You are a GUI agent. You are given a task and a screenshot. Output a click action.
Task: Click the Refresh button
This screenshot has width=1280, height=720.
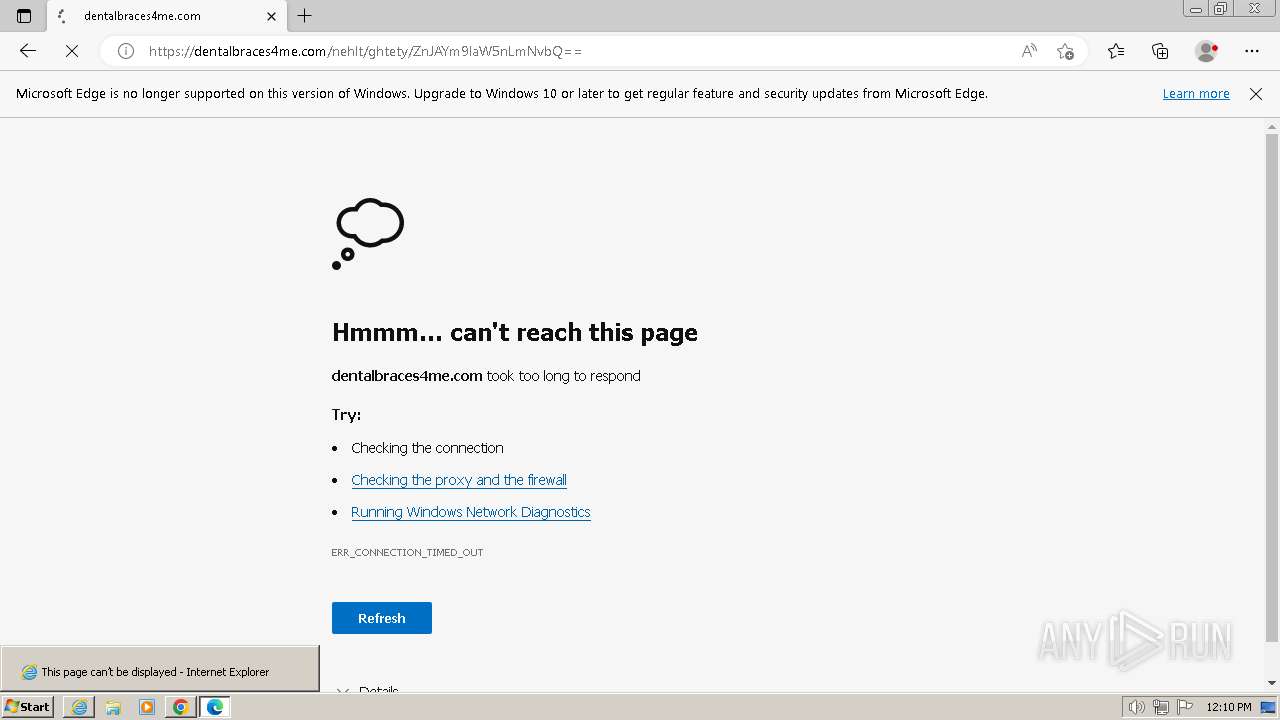[x=382, y=618]
